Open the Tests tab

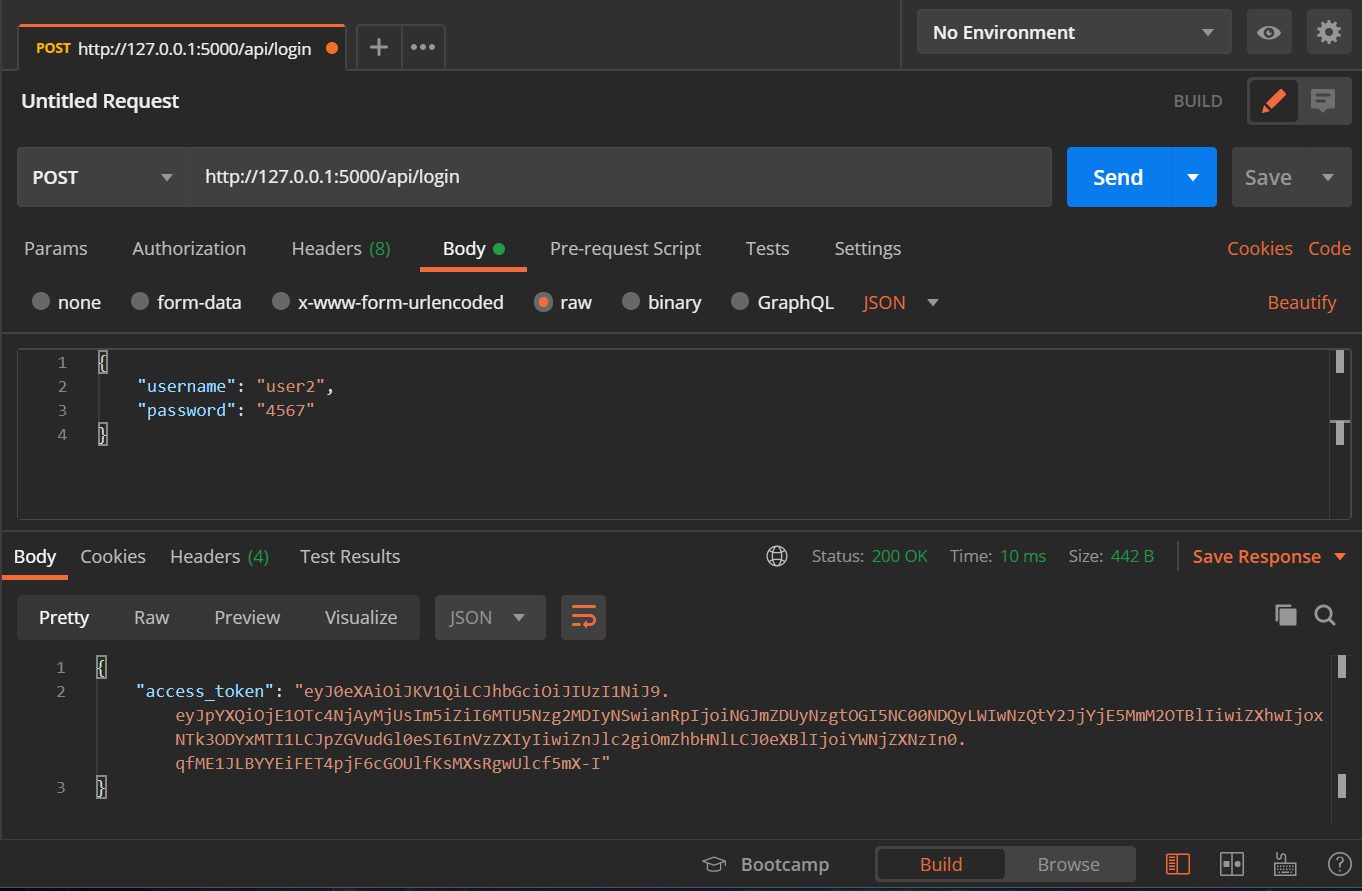[768, 248]
